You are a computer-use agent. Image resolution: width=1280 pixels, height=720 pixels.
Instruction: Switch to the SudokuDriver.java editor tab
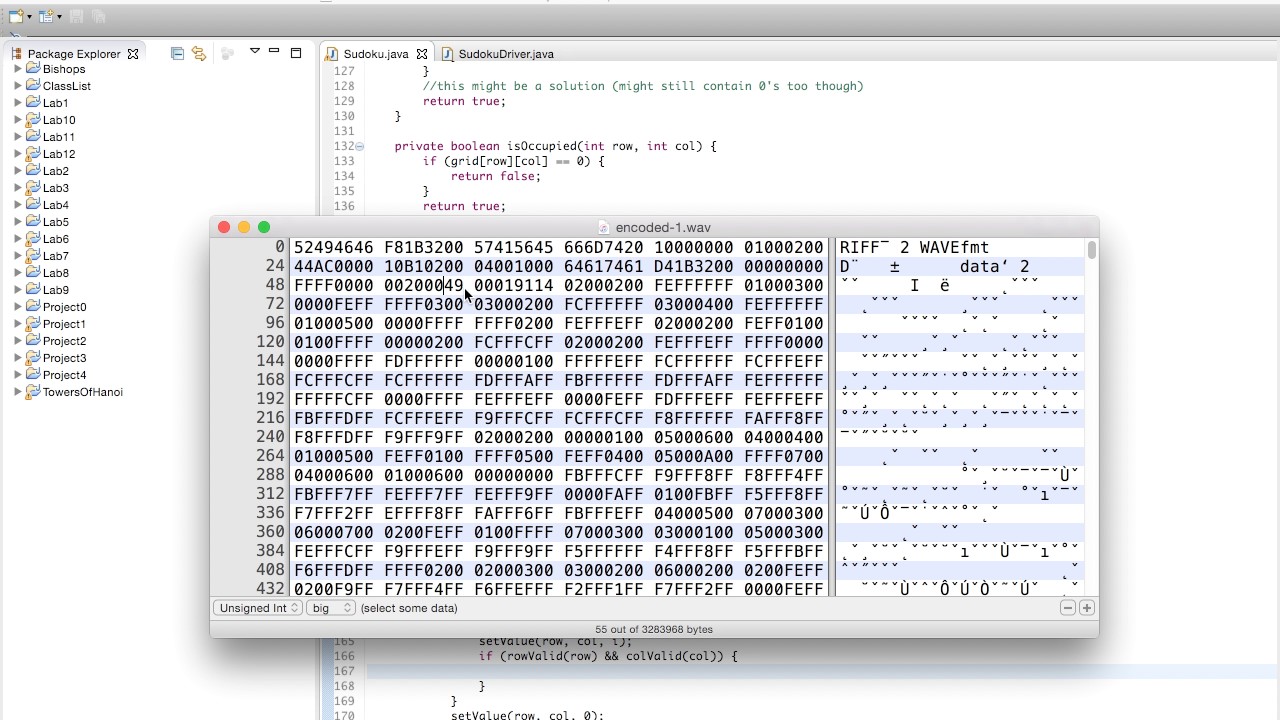tap(498, 54)
